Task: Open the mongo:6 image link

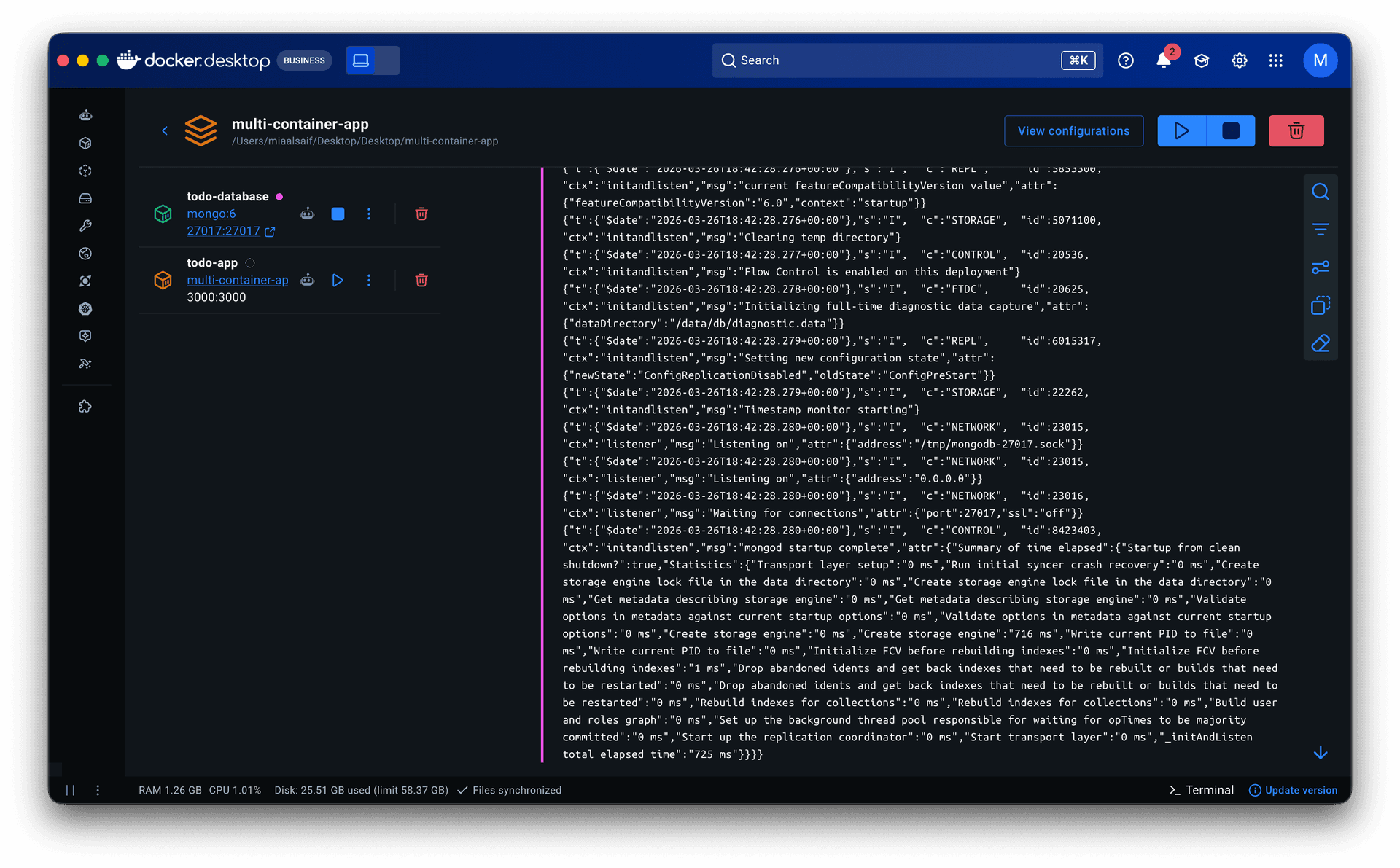Action: coord(211,214)
